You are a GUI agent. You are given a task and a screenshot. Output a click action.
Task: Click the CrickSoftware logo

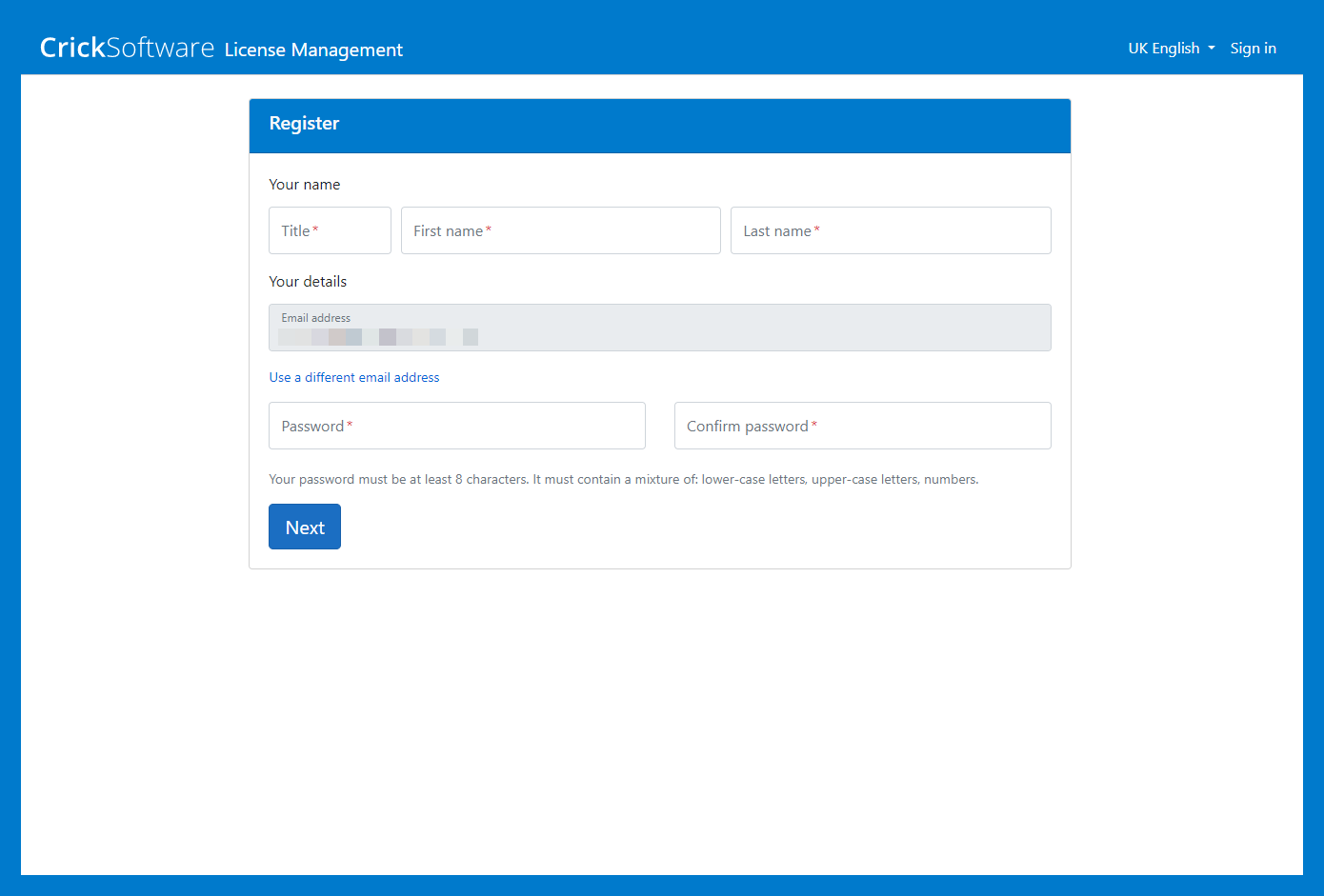(x=127, y=48)
